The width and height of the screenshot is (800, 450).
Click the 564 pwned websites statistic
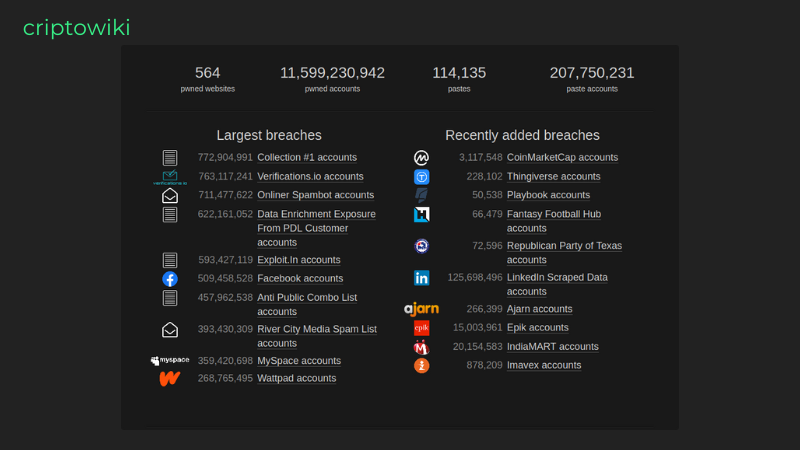pyautogui.click(x=208, y=78)
